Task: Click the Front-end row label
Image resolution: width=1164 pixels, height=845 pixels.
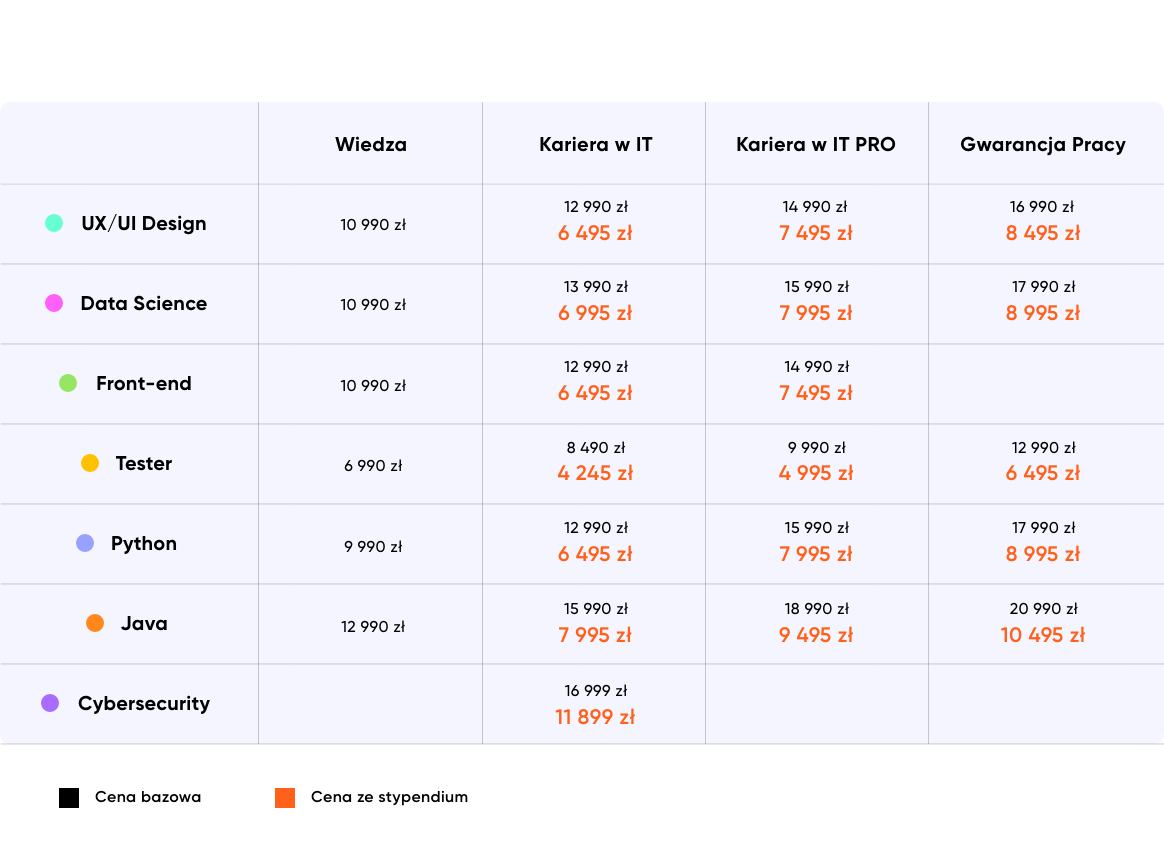Action: [144, 383]
